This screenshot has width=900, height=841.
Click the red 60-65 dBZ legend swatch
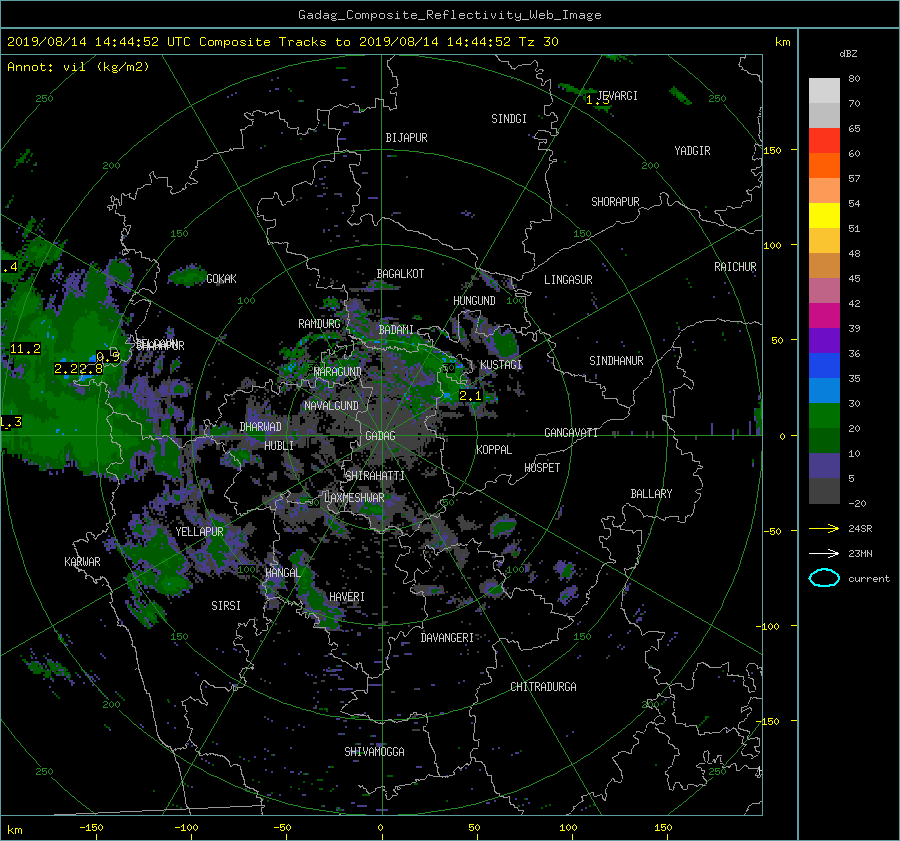(x=824, y=141)
